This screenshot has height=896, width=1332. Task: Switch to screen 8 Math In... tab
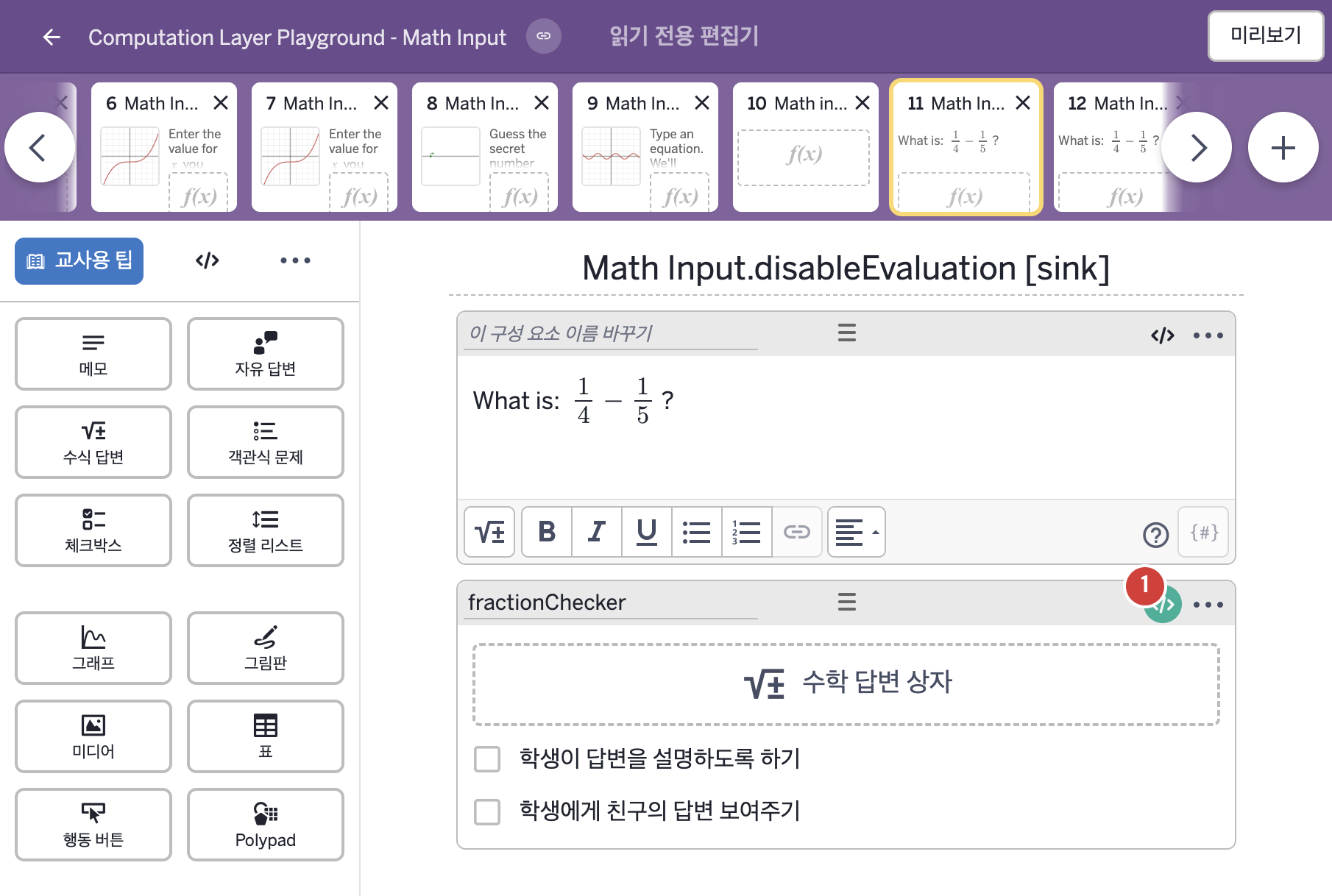coord(485,147)
